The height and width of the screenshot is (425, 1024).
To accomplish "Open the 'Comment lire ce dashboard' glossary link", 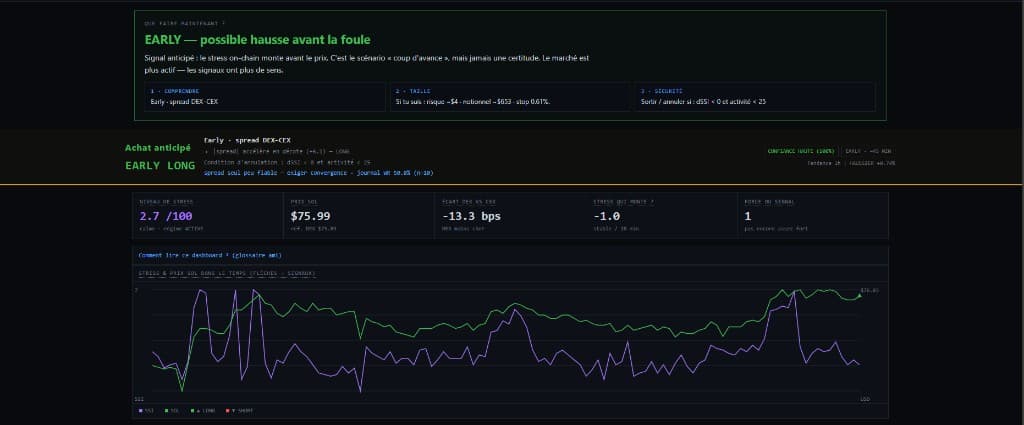I will tap(210, 255).
